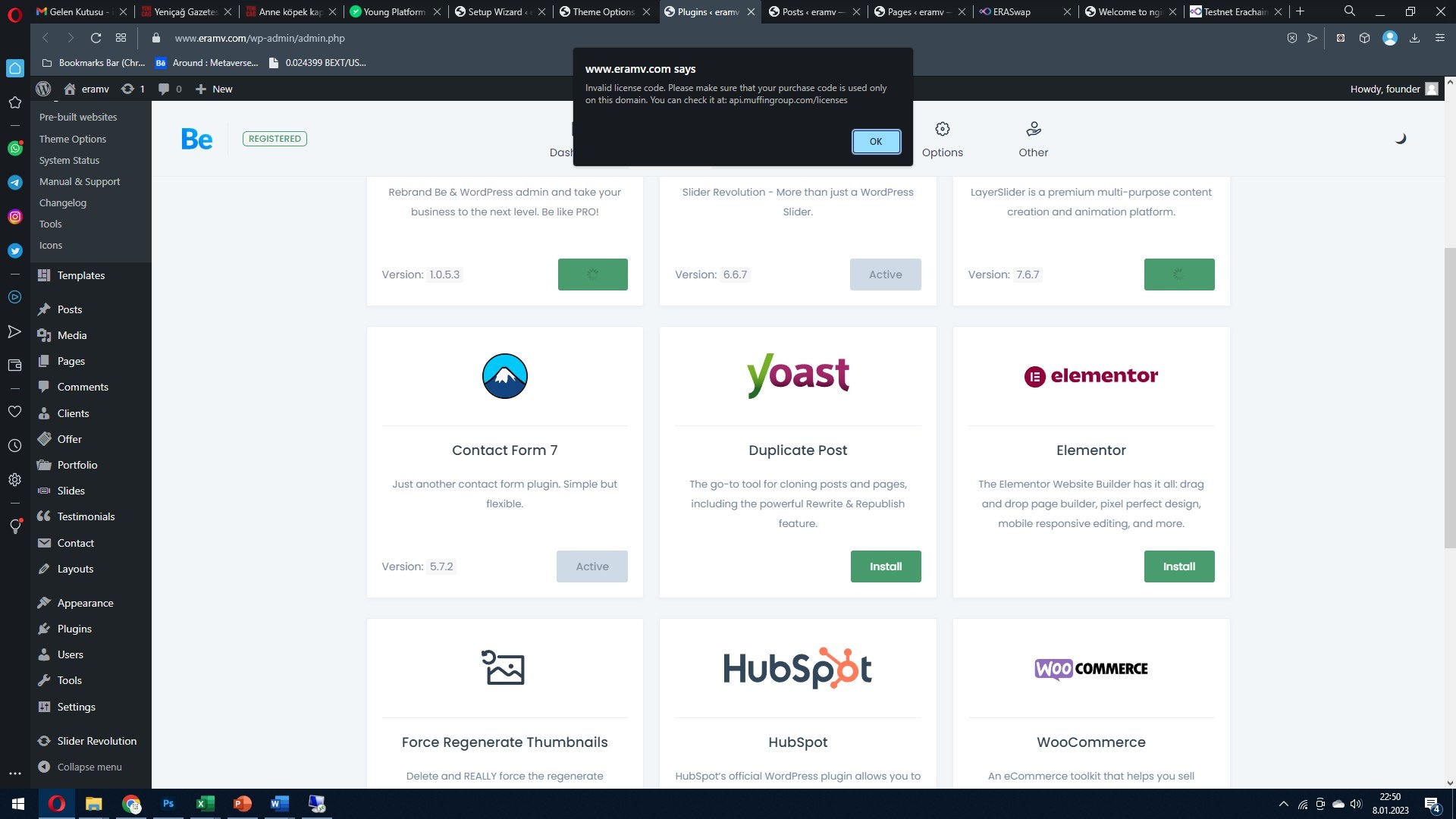Toggle dark mode moon icon
Image resolution: width=1456 pixels, height=819 pixels.
click(x=1401, y=139)
